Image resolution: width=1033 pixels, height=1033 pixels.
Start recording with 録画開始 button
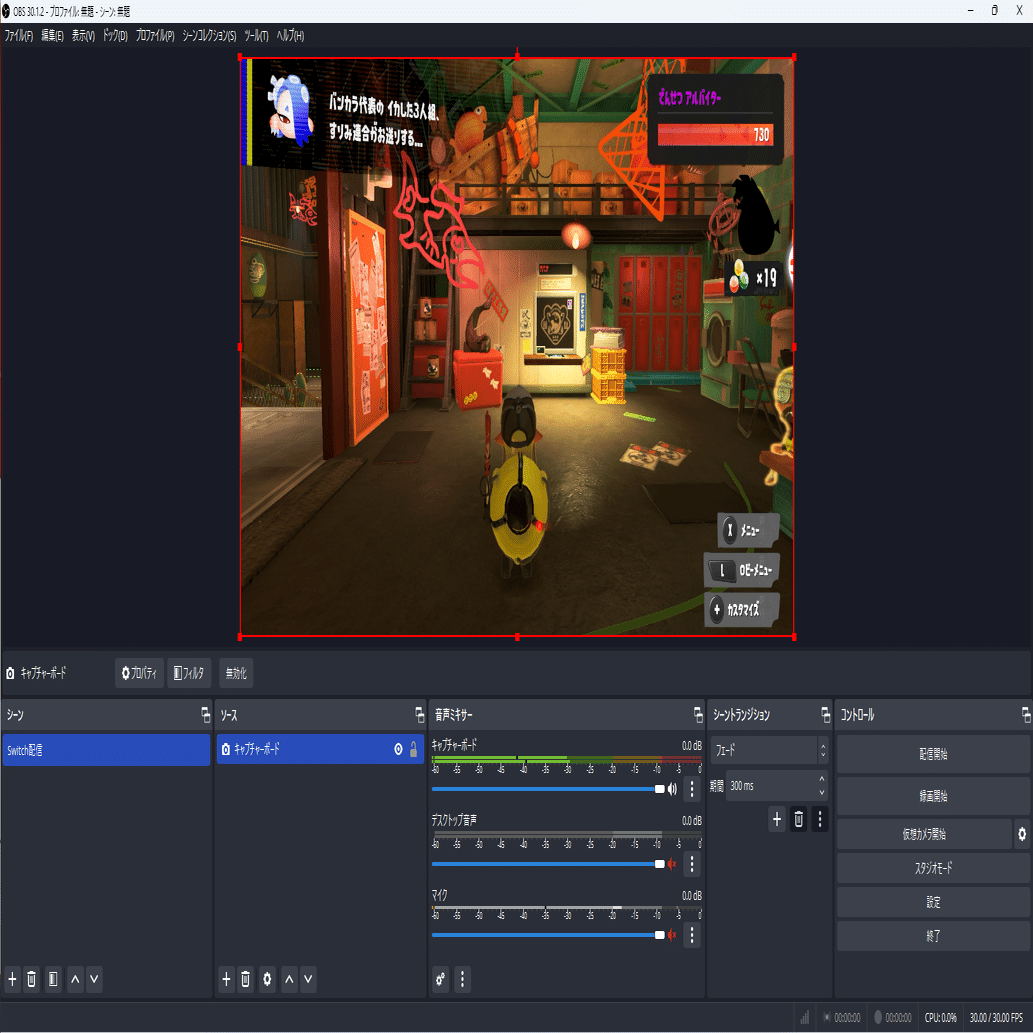tap(933, 796)
